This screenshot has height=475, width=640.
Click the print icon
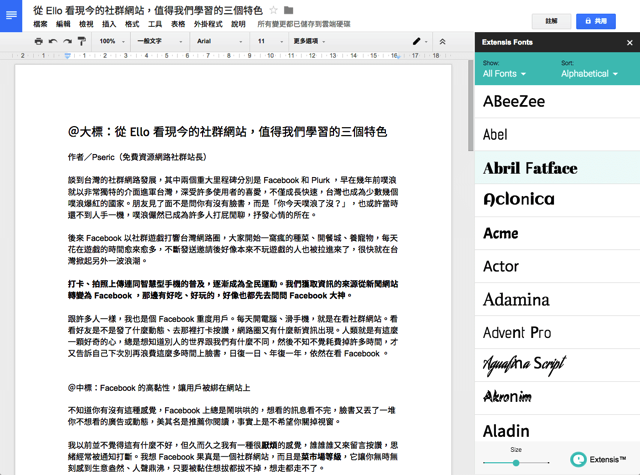pos(38,41)
